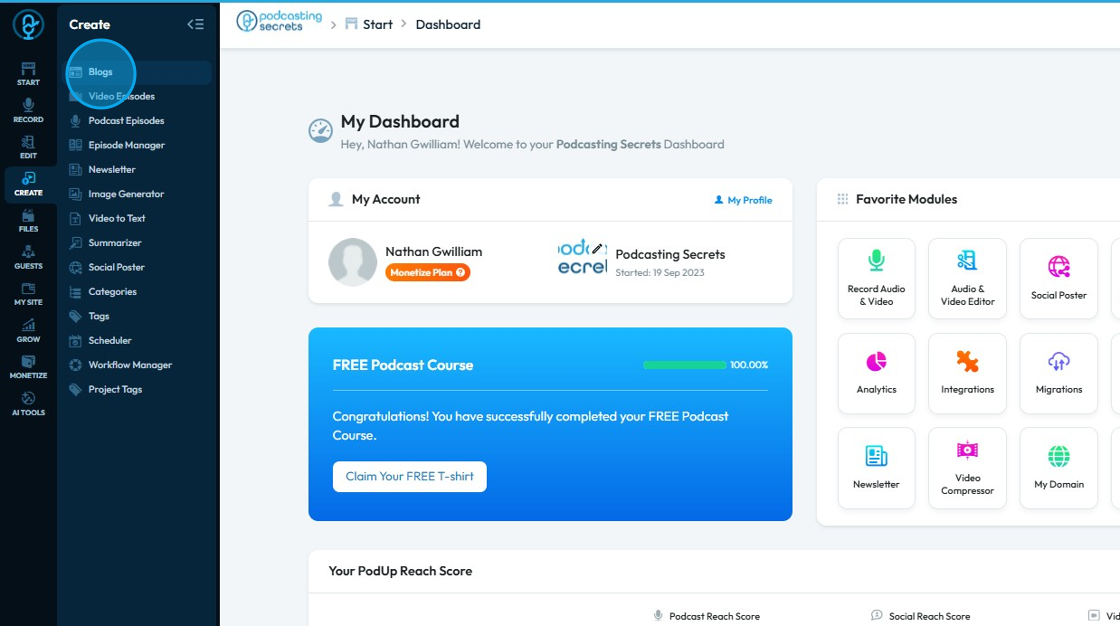Click the My Dashboard gauge icon
Screen dimensions: 1120x626
pos(321,131)
